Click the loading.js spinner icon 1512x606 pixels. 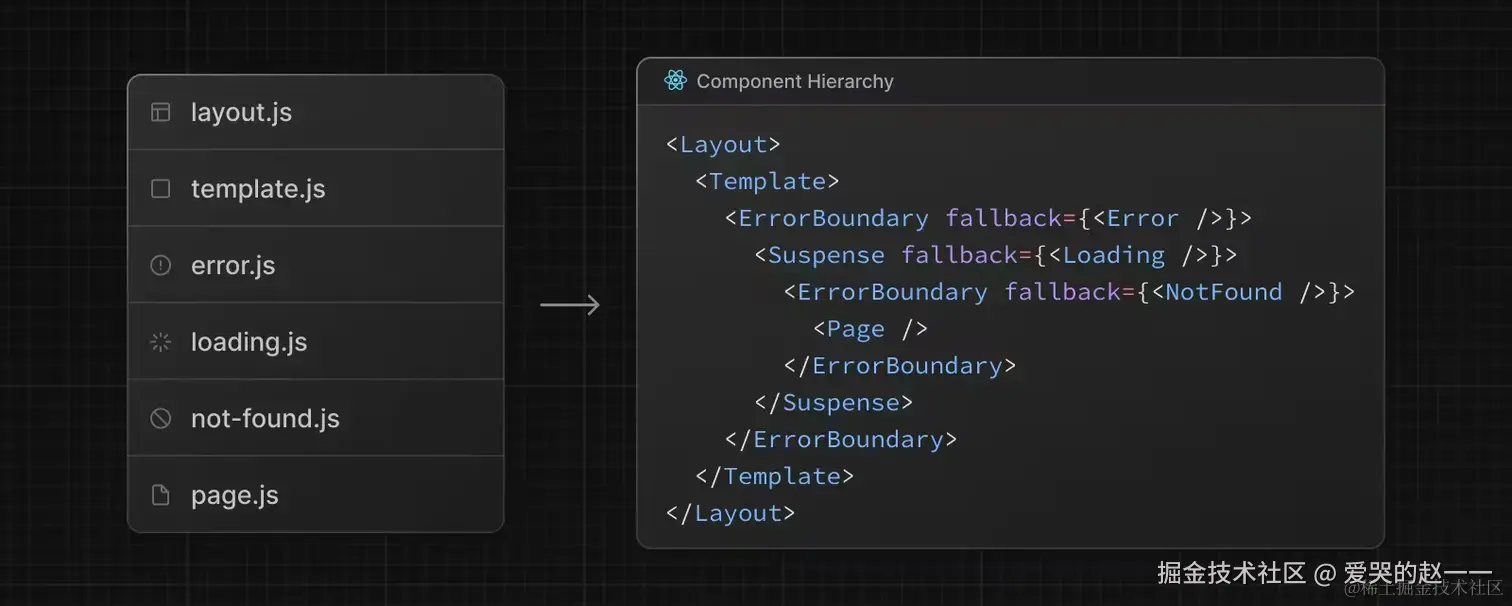[x=160, y=342]
